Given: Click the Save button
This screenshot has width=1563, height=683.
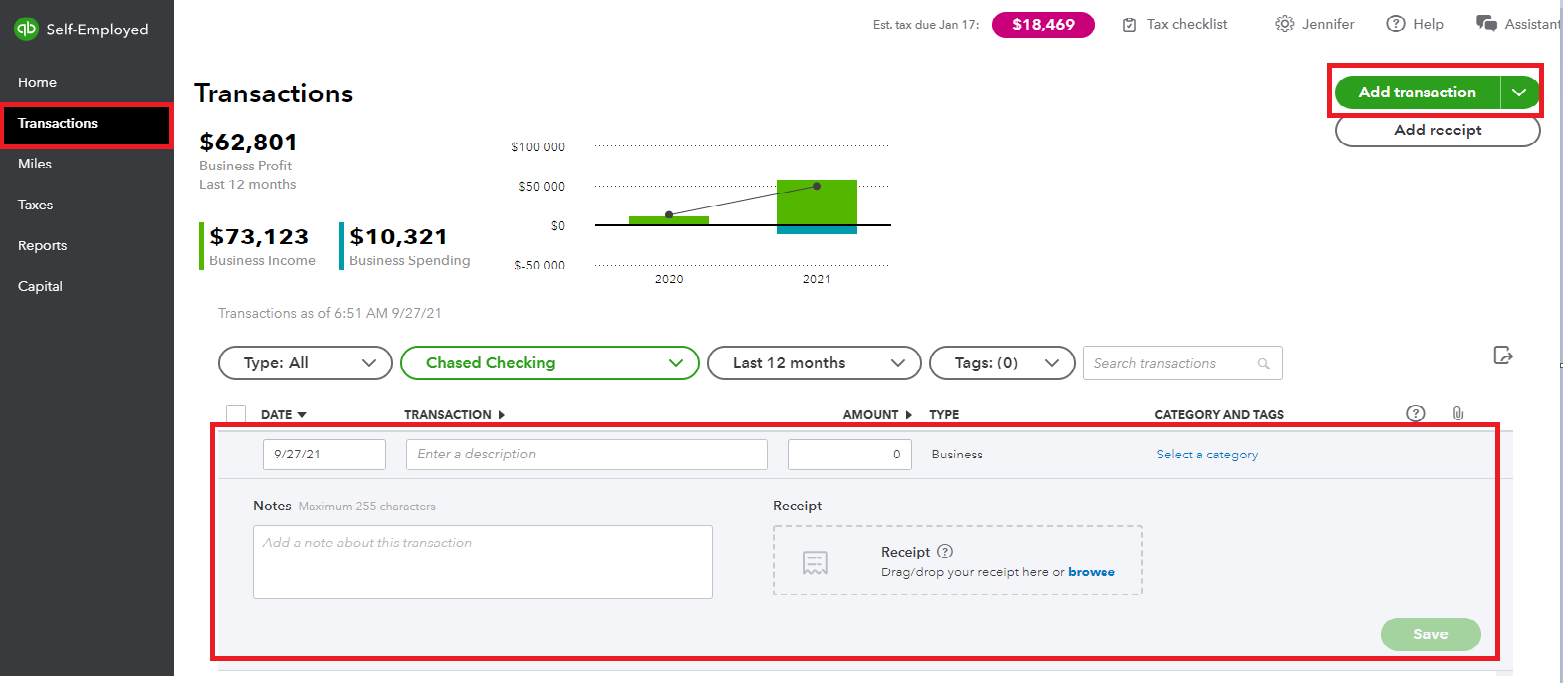Looking at the screenshot, I should [1430, 634].
